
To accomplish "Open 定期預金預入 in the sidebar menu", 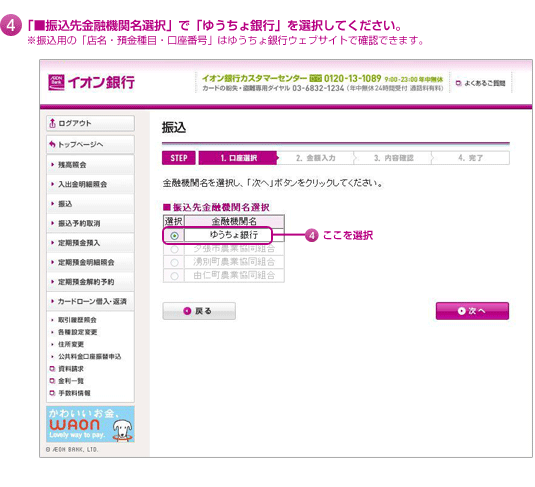I will point(90,243).
